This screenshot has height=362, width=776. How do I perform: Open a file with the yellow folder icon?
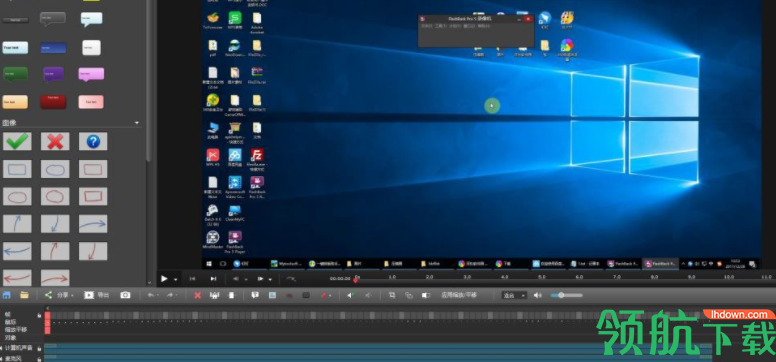24,295
